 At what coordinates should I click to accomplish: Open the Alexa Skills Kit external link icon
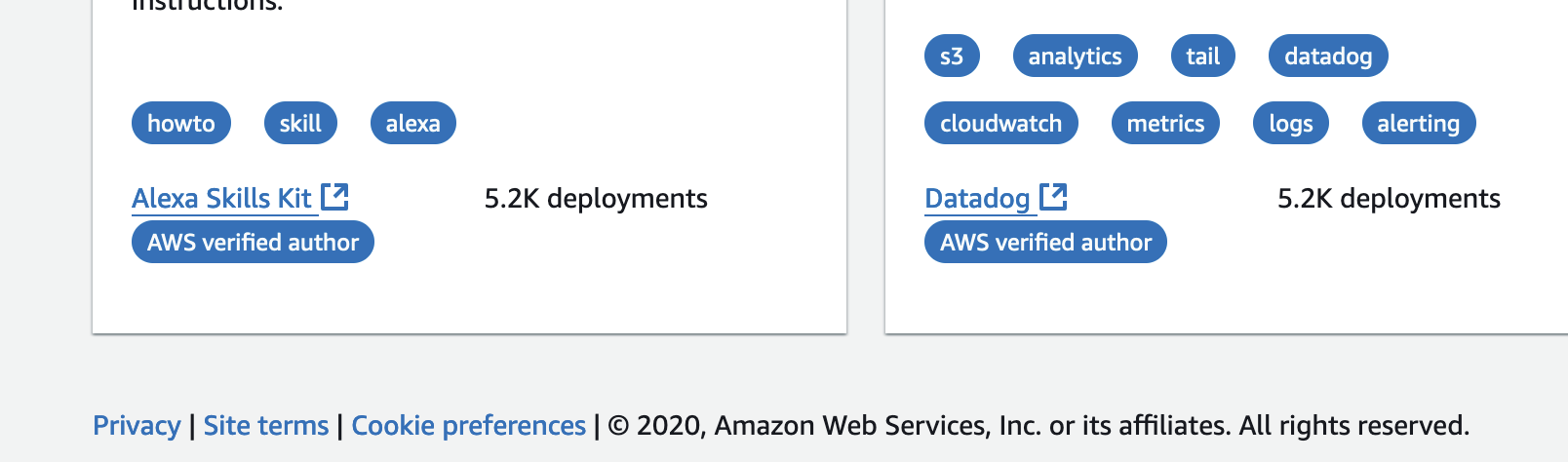point(334,197)
